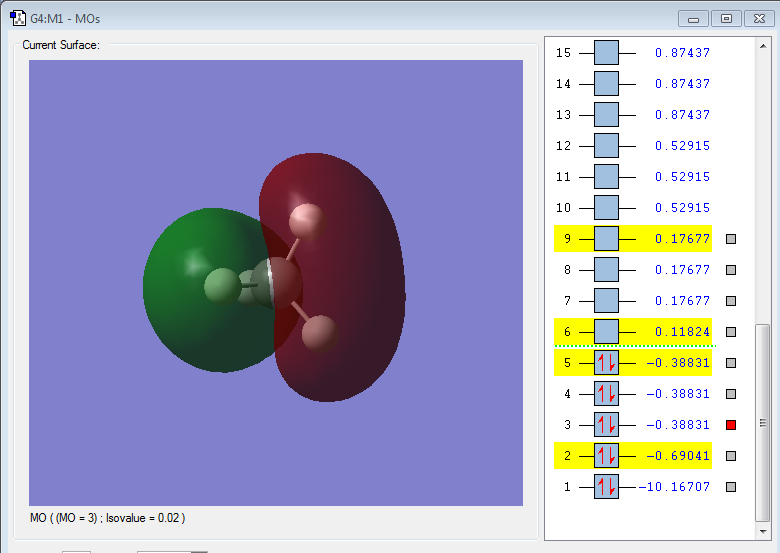Screen dimensions: 780x553
Task: Click the scroll-down arrow of orbital list
Action: [763, 532]
